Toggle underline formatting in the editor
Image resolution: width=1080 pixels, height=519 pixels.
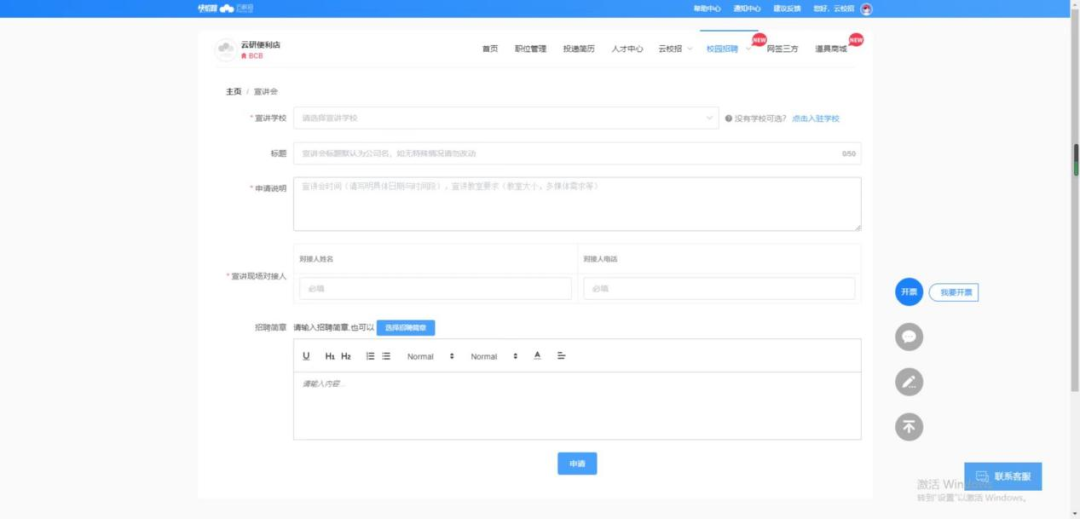306,356
